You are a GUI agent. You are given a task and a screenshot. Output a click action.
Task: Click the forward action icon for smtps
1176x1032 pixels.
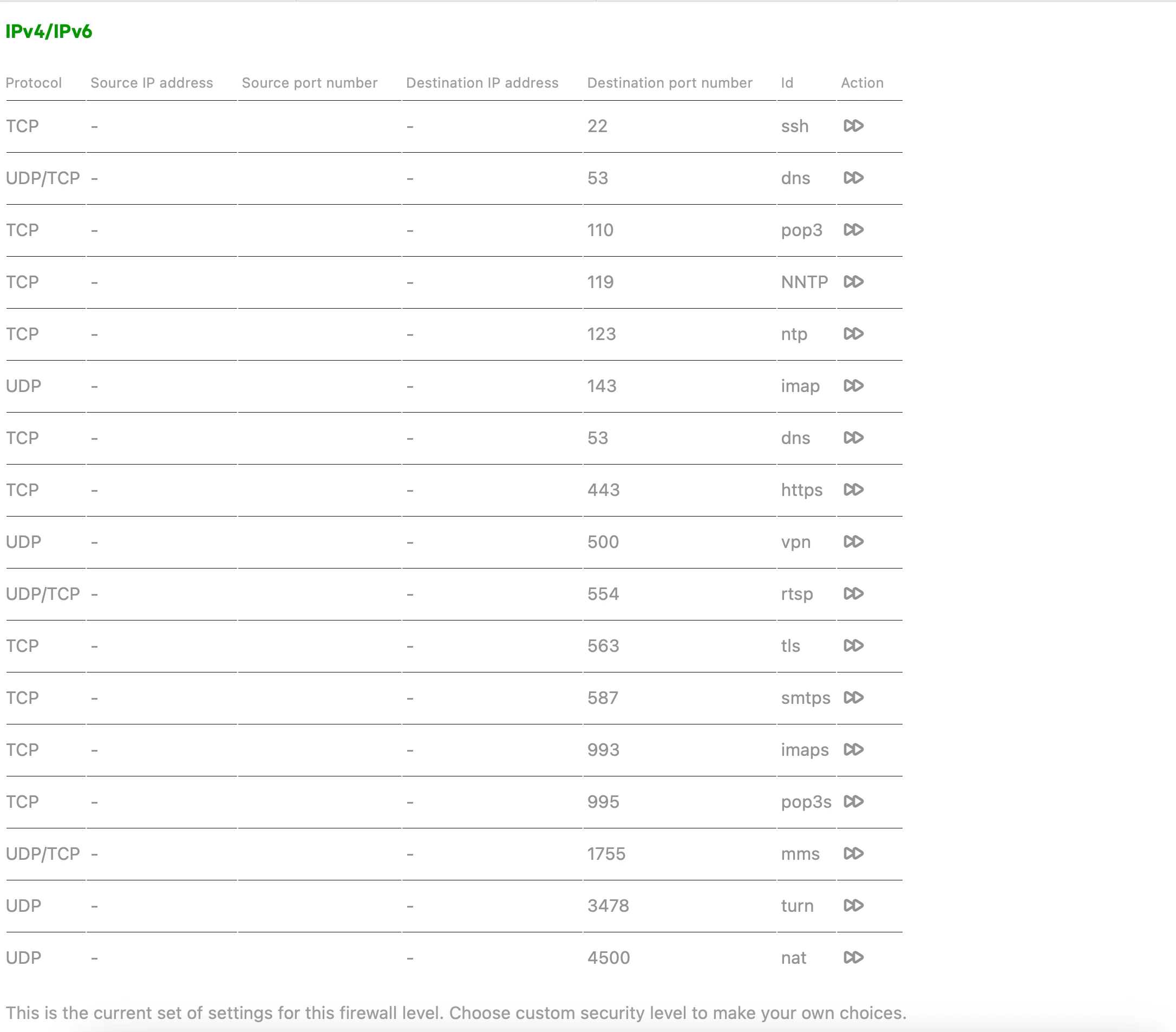(x=853, y=697)
